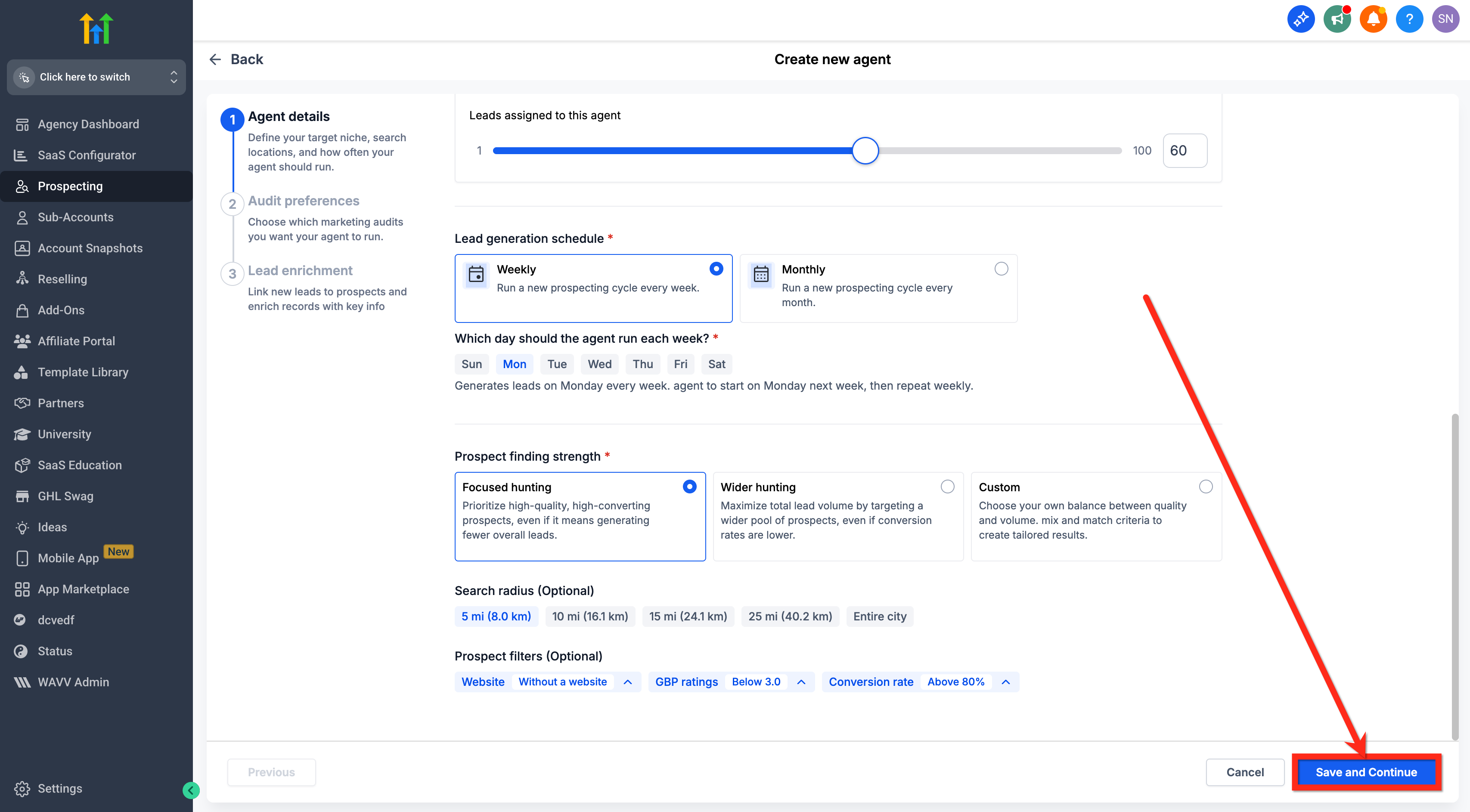Open the Click here to switch selector

pos(96,77)
